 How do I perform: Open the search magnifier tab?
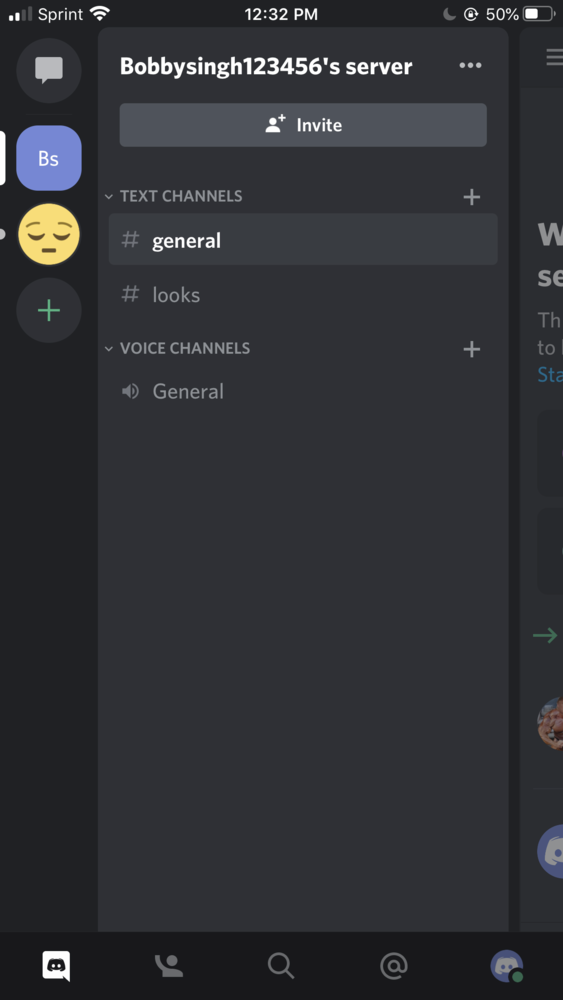coord(281,966)
